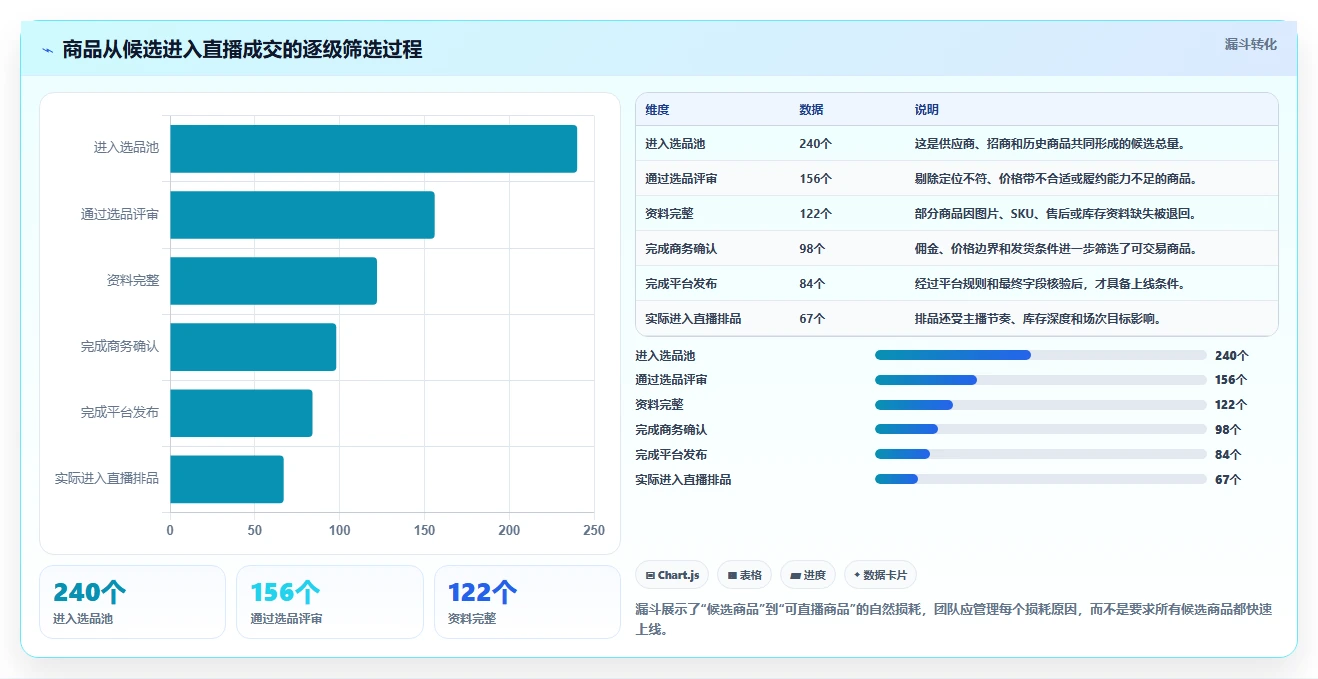Viewport: 1318px width, 679px height.
Task: Click the 进入选品池 progress bar
Action: tap(1041, 355)
